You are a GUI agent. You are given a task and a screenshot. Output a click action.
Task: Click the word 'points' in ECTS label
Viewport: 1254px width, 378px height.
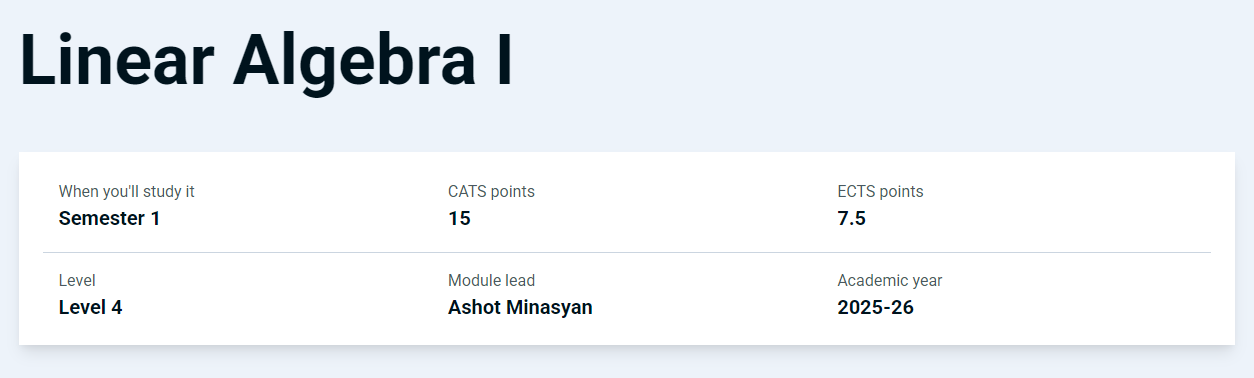click(901, 191)
